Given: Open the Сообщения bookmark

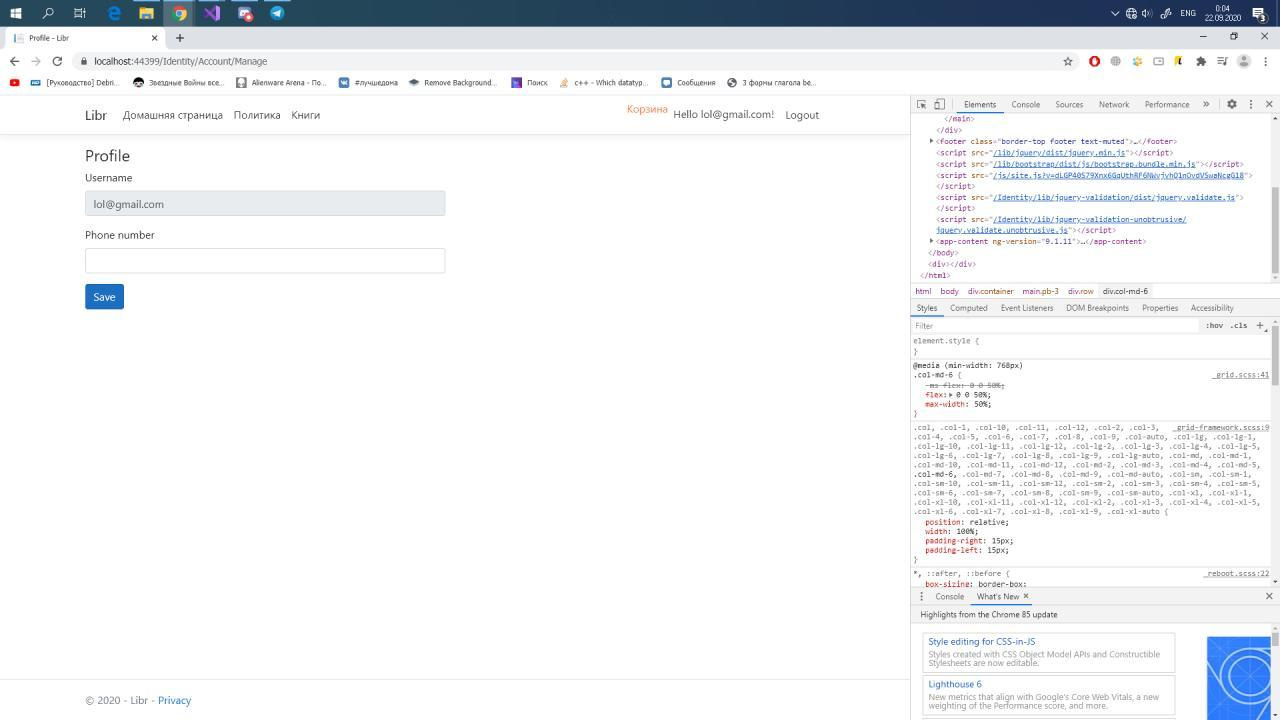Looking at the screenshot, I should [688, 83].
